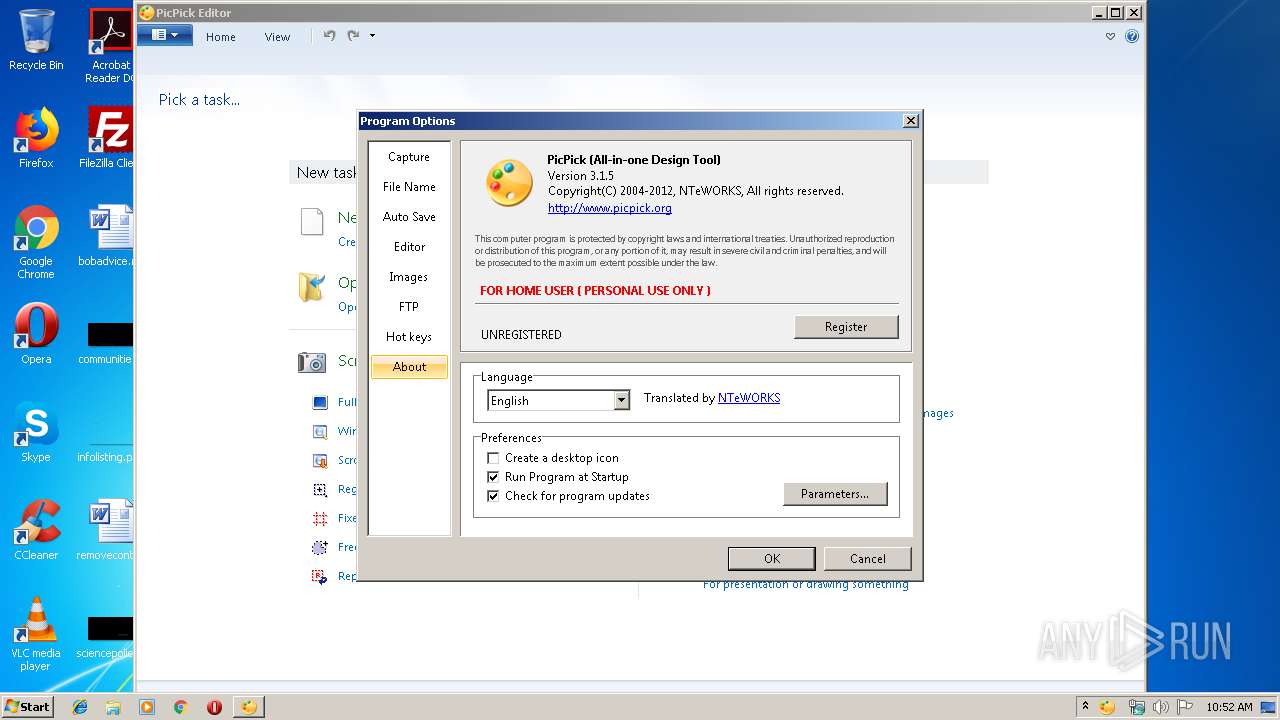This screenshot has width=1280, height=720.
Task: Open the blue Help icon in PicPick Editor
Action: [1132, 36]
